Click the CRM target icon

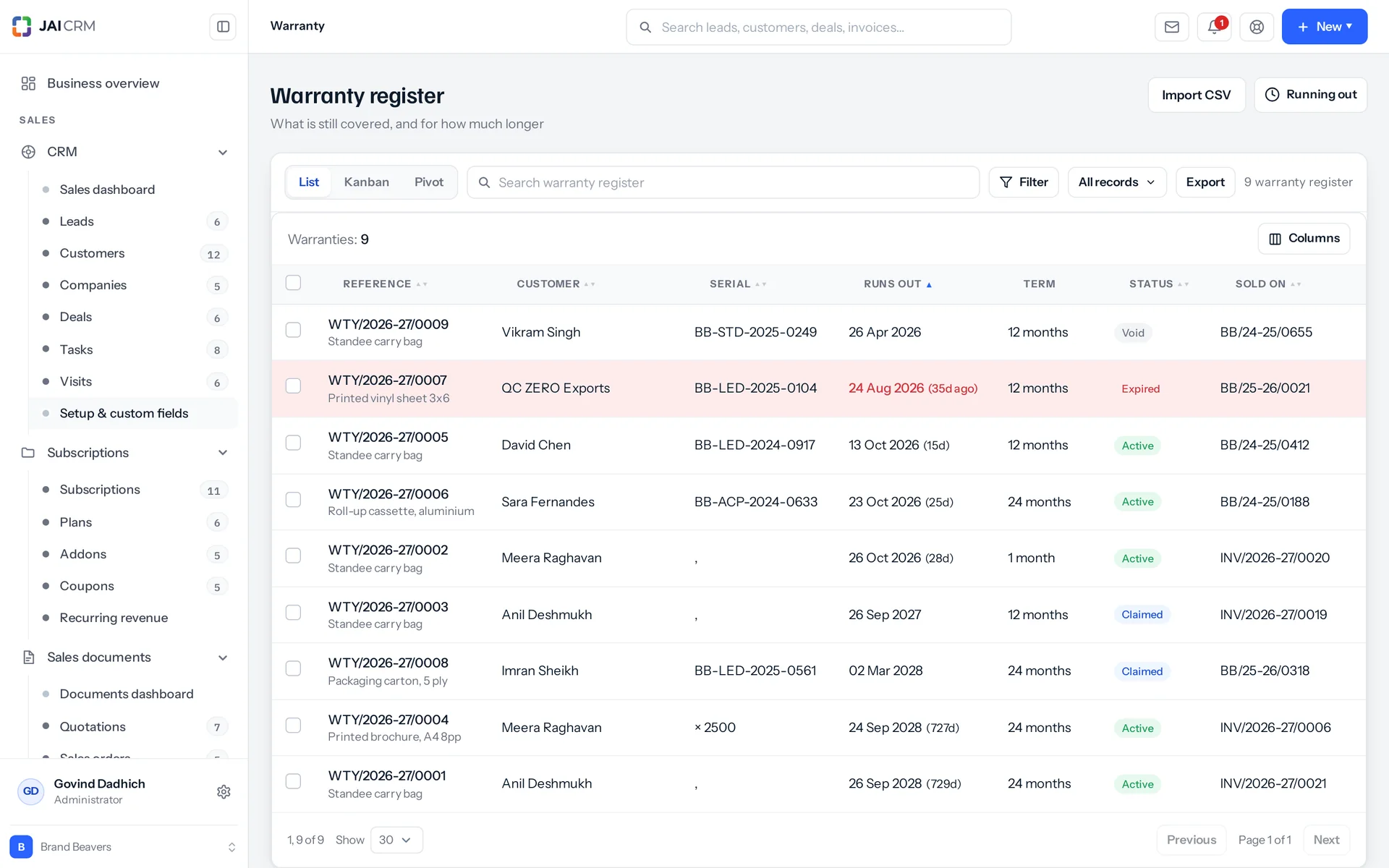click(x=28, y=152)
